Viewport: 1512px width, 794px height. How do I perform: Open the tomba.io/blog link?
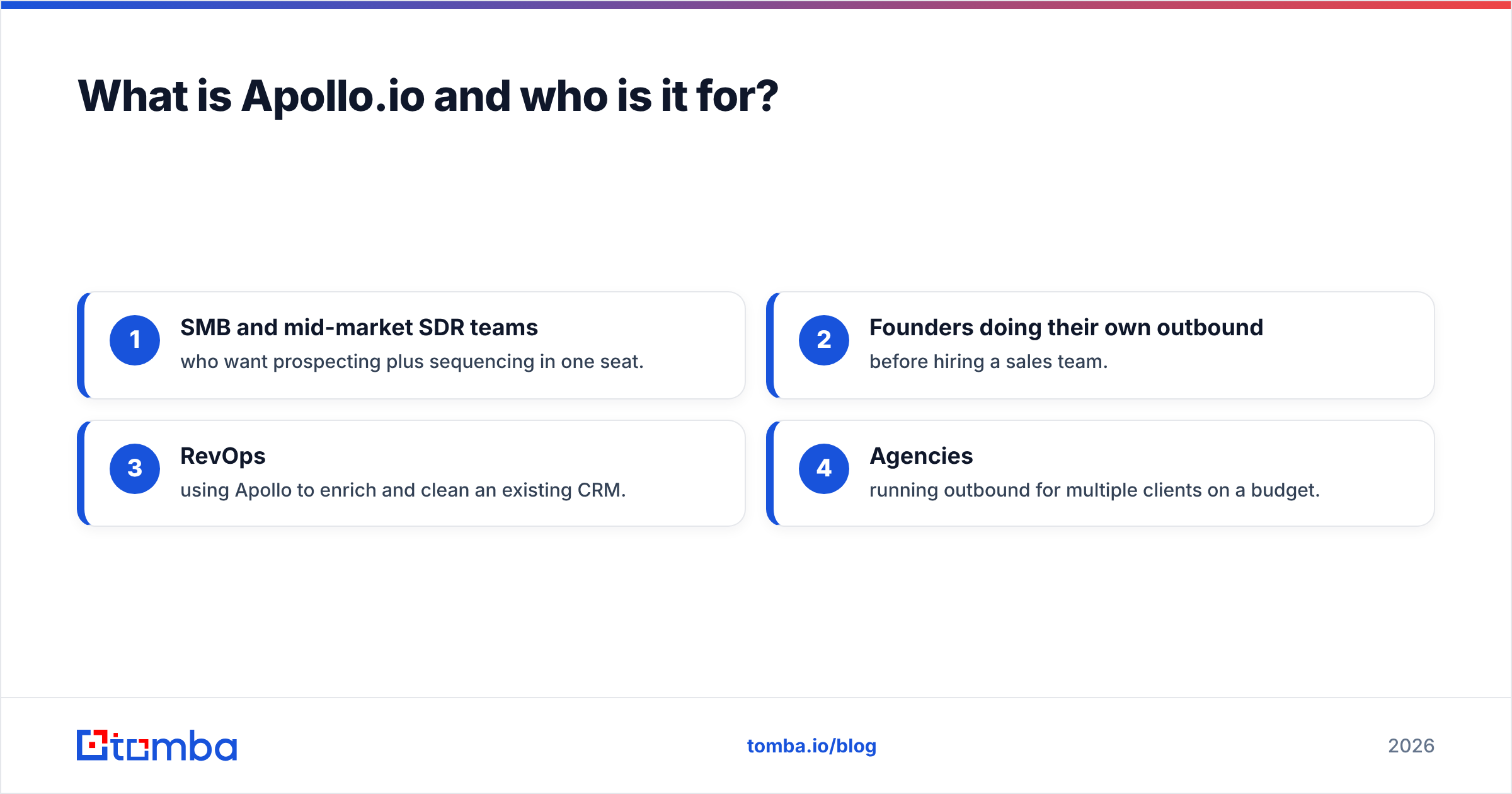coord(811,746)
